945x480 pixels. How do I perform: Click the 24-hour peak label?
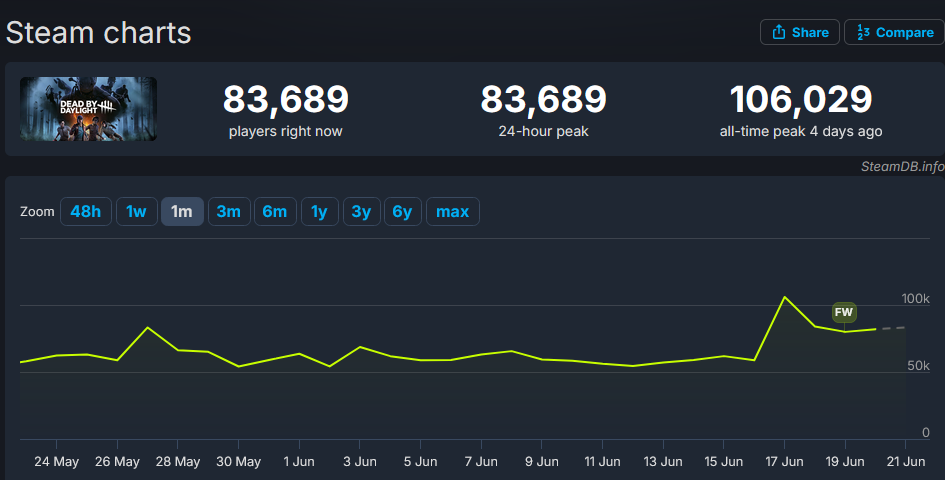tap(544, 131)
